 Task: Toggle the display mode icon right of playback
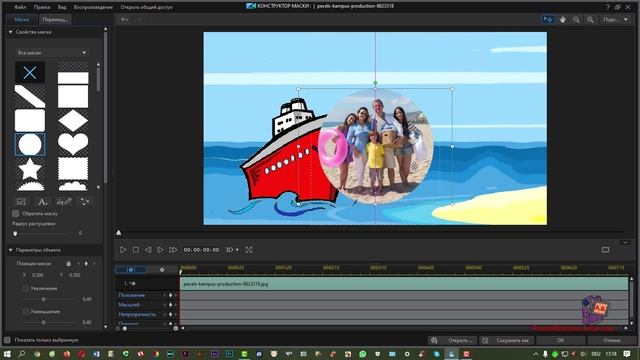click(x=605, y=250)
